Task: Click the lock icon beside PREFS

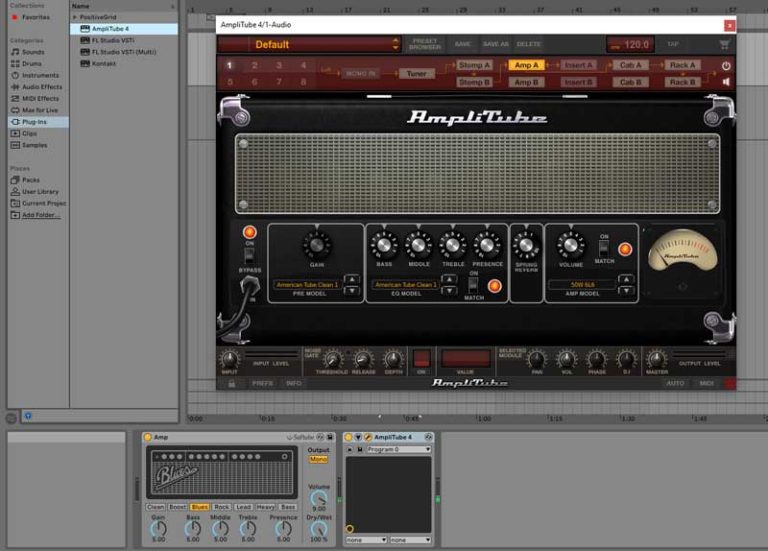Action: [231, 383]
